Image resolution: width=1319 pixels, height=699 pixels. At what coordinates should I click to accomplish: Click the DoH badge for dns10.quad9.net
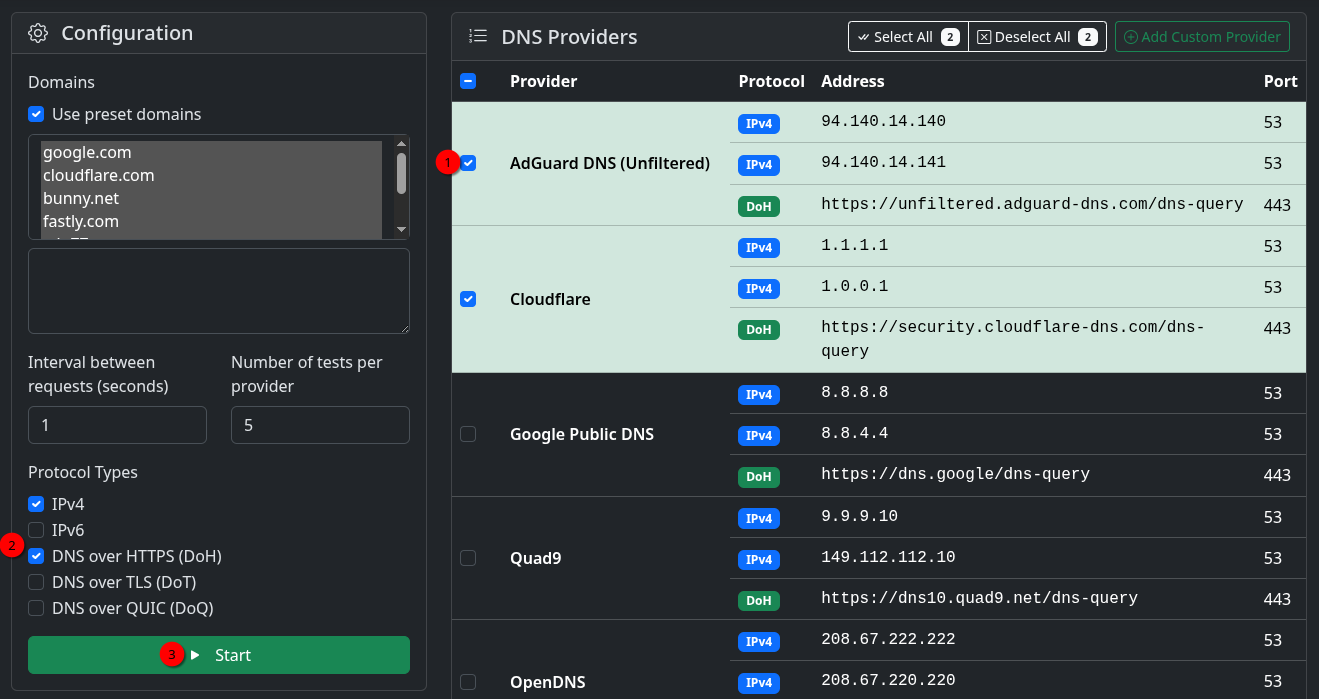pos(759,600)
